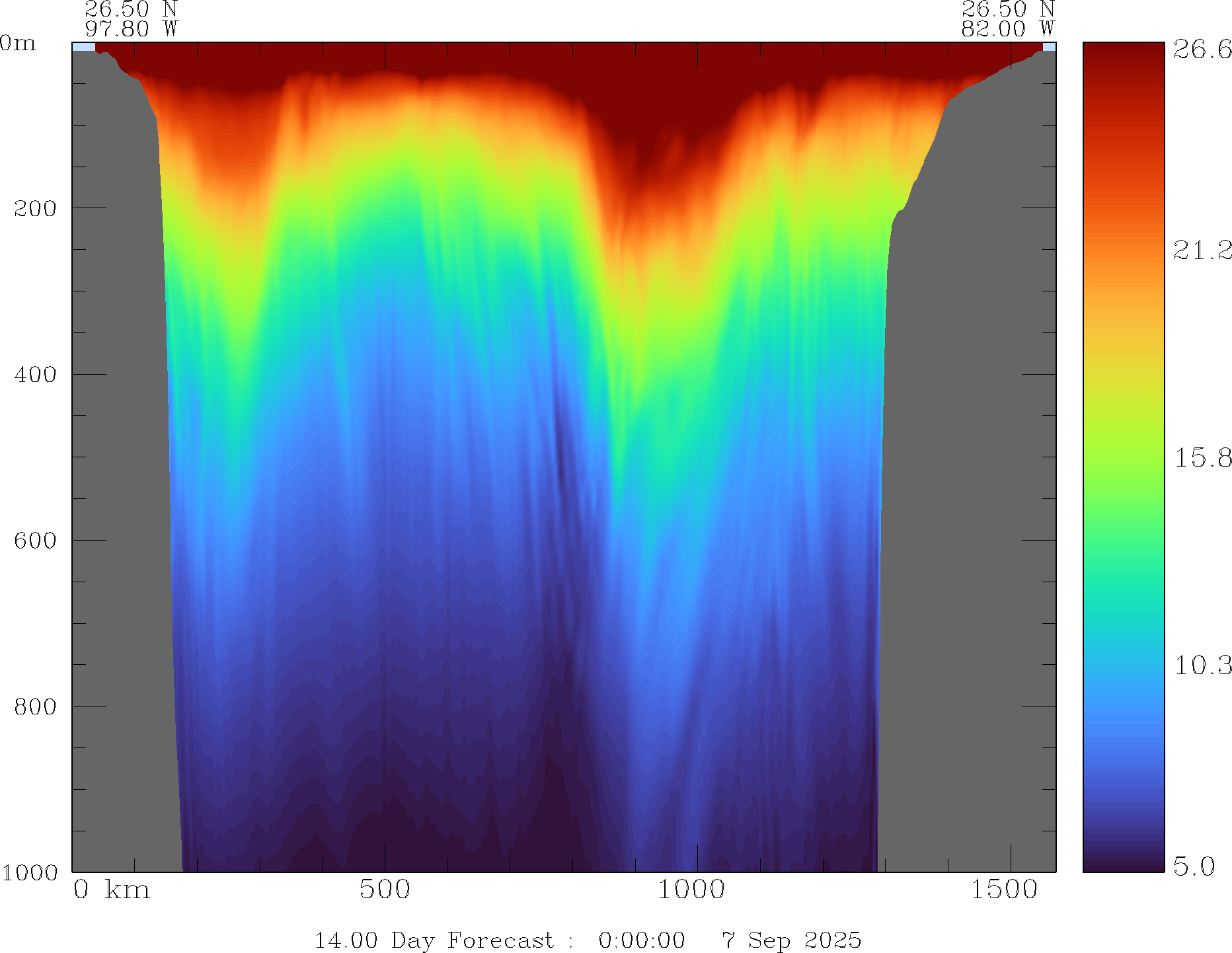Click the 14.00 Day Forecast caption

click(434, 940)
